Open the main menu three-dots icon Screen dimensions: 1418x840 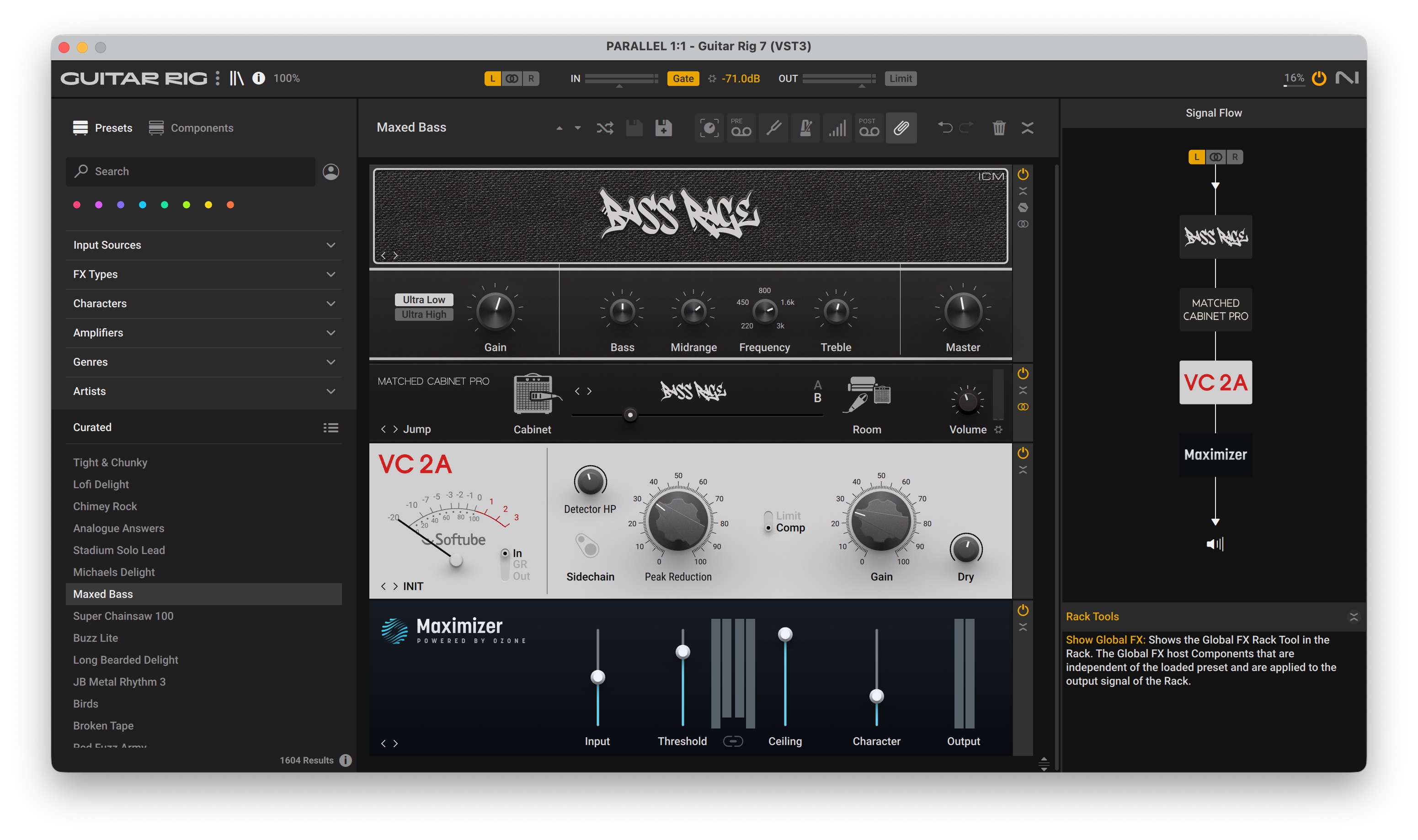click(x=218, y=78)
